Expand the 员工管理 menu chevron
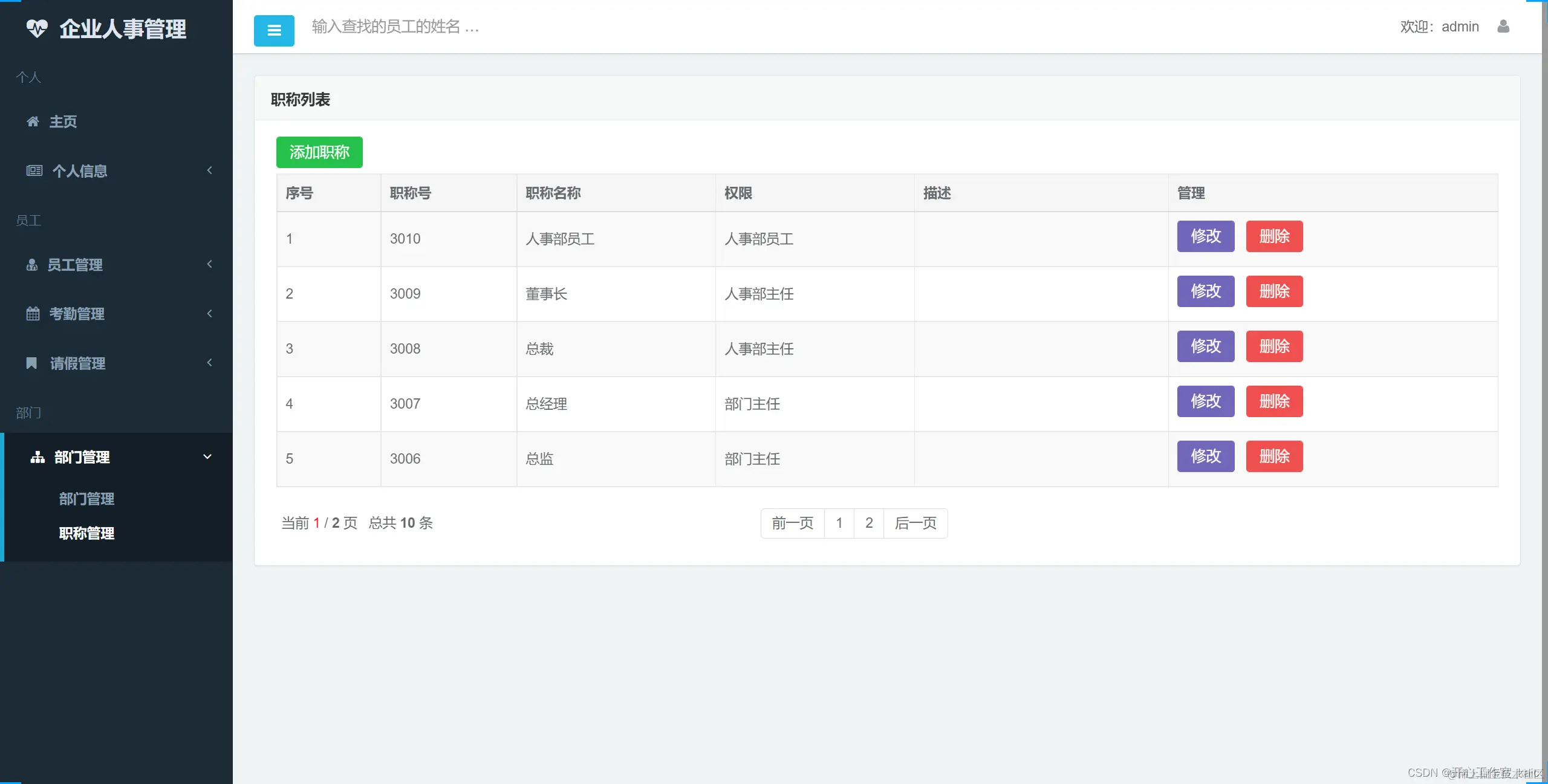The height and width of the screenshot is (784, 1548). click(210, 264)
